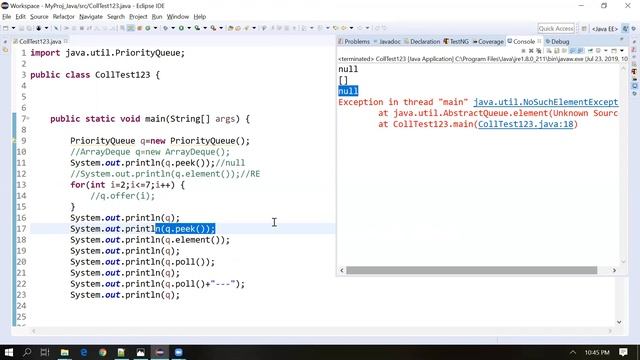Click the External Tools run icon

(213, 28)
